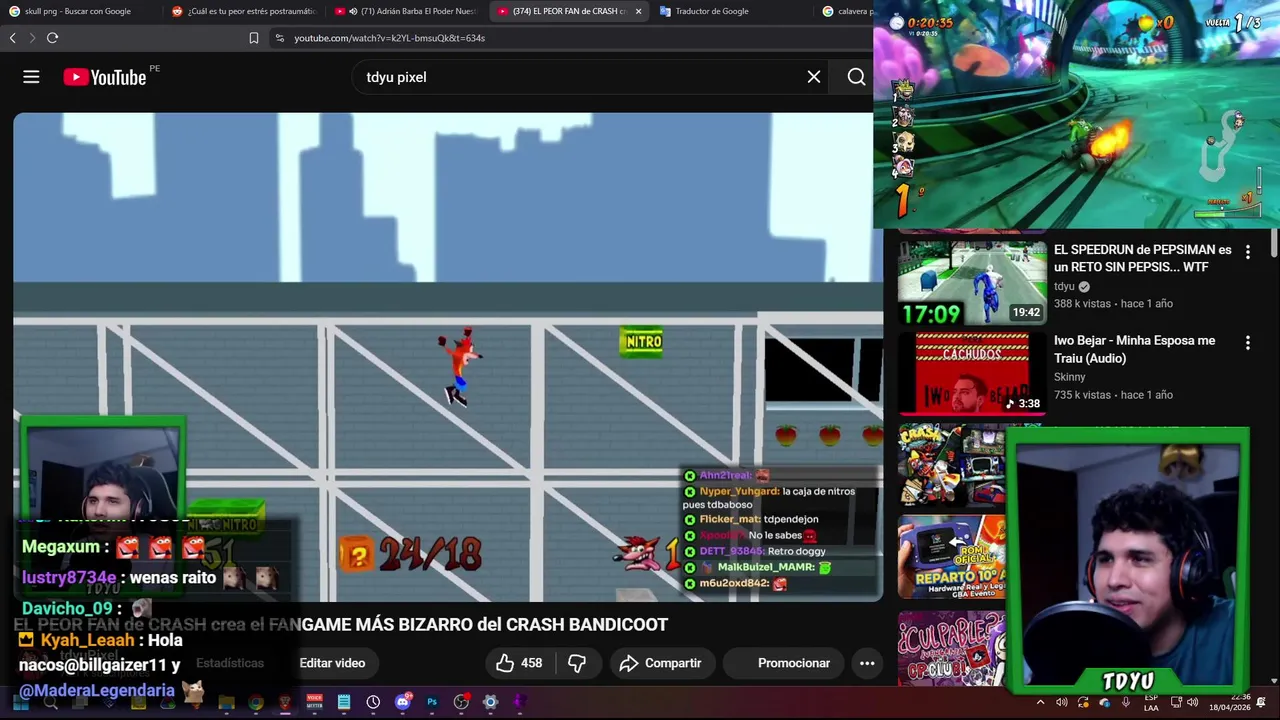
Task: Open Google Chrome from the taskbar
Action: coord(256,702)
